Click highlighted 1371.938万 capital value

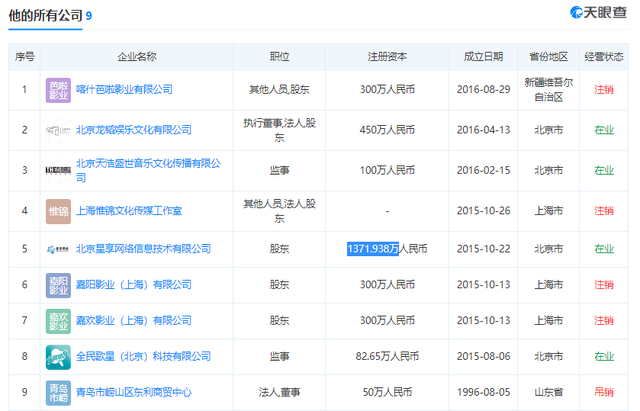373,249
